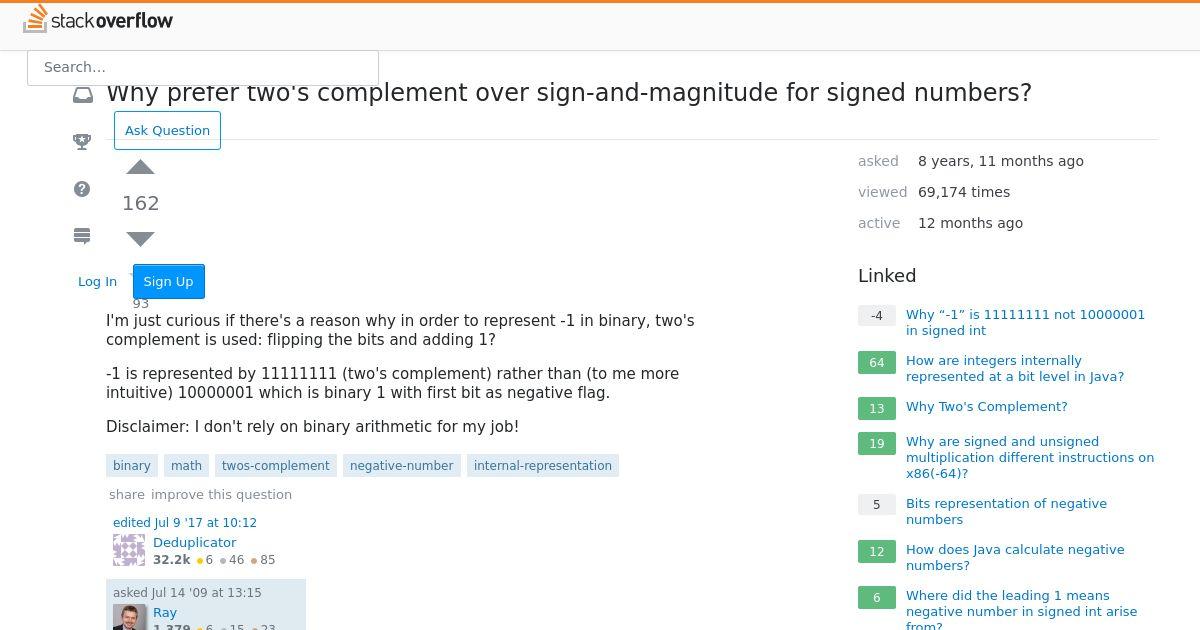Viewport: 1200px width, 630px height.
Task: Open linked question Why Two's Complement?
Action: click(x=986, y=406)
